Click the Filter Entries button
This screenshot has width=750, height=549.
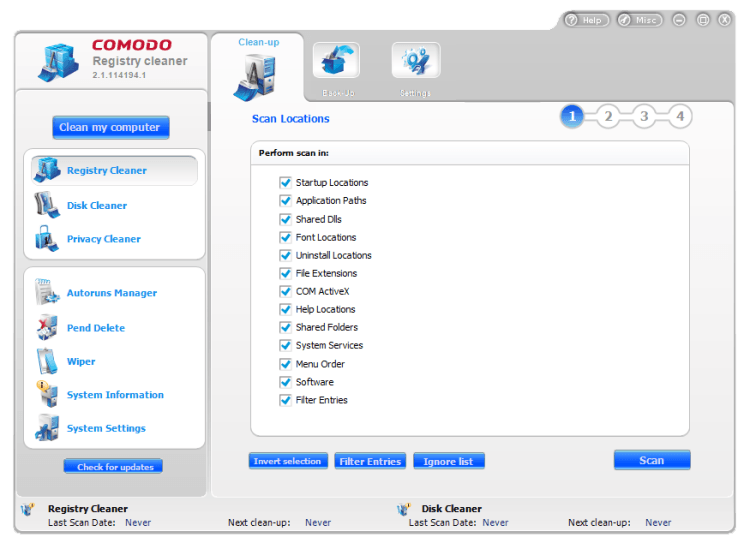tap(370, 461)
